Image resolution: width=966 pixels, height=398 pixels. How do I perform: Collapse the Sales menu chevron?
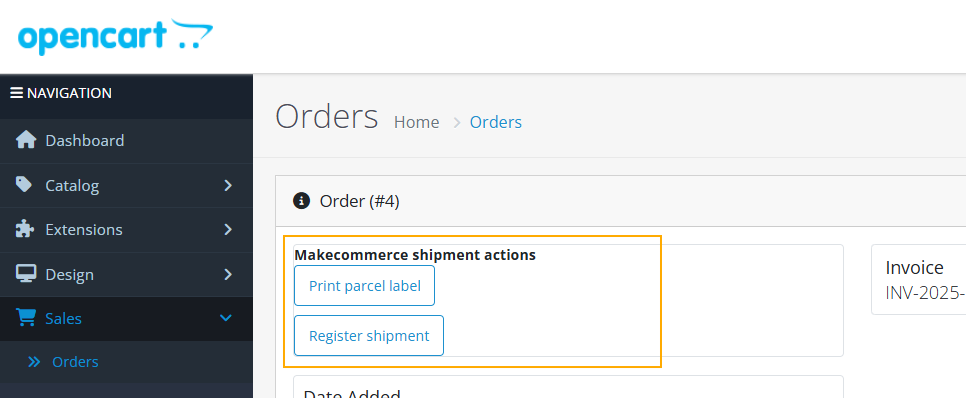[x=226, y=318]
